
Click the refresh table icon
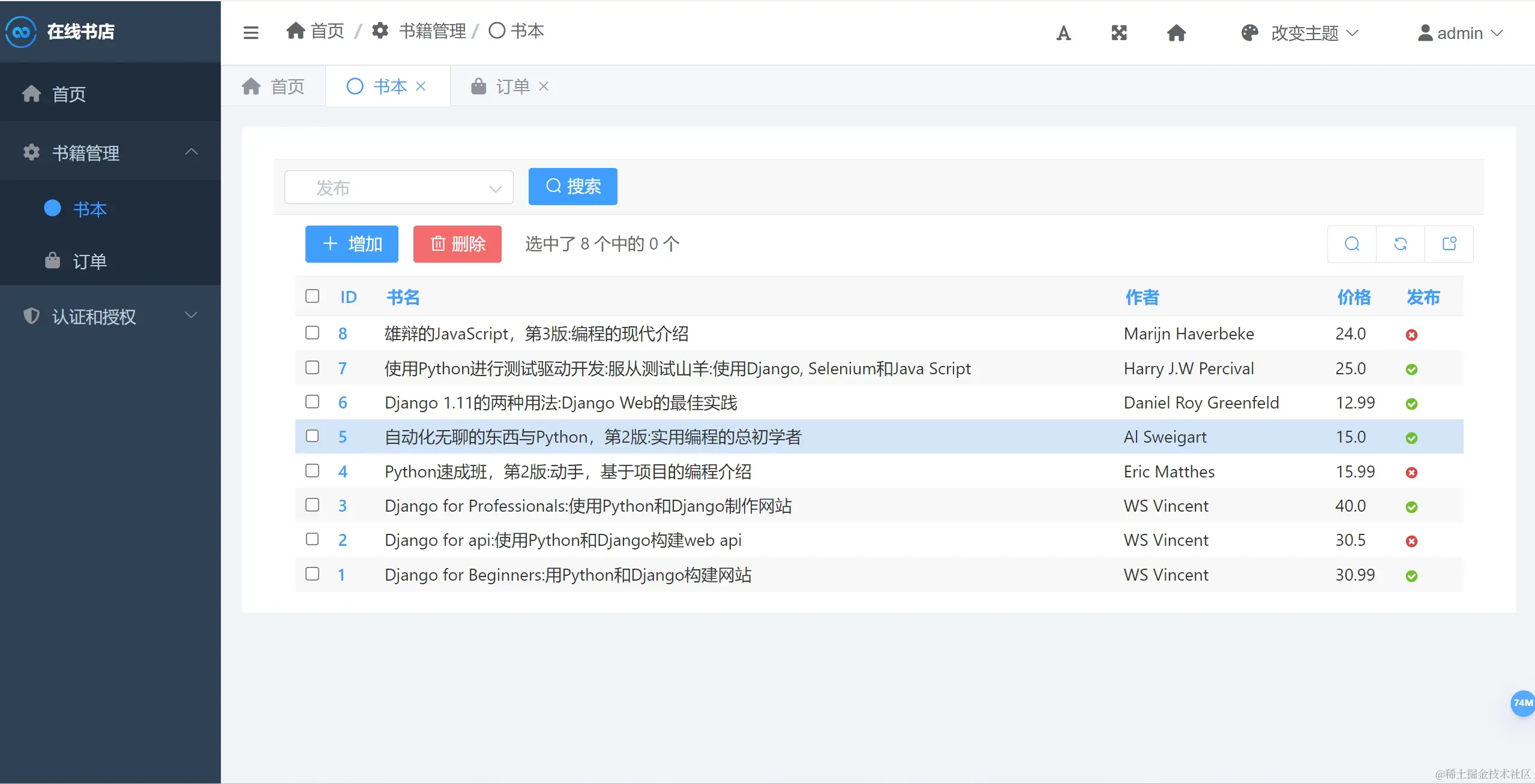point(1401,244)
